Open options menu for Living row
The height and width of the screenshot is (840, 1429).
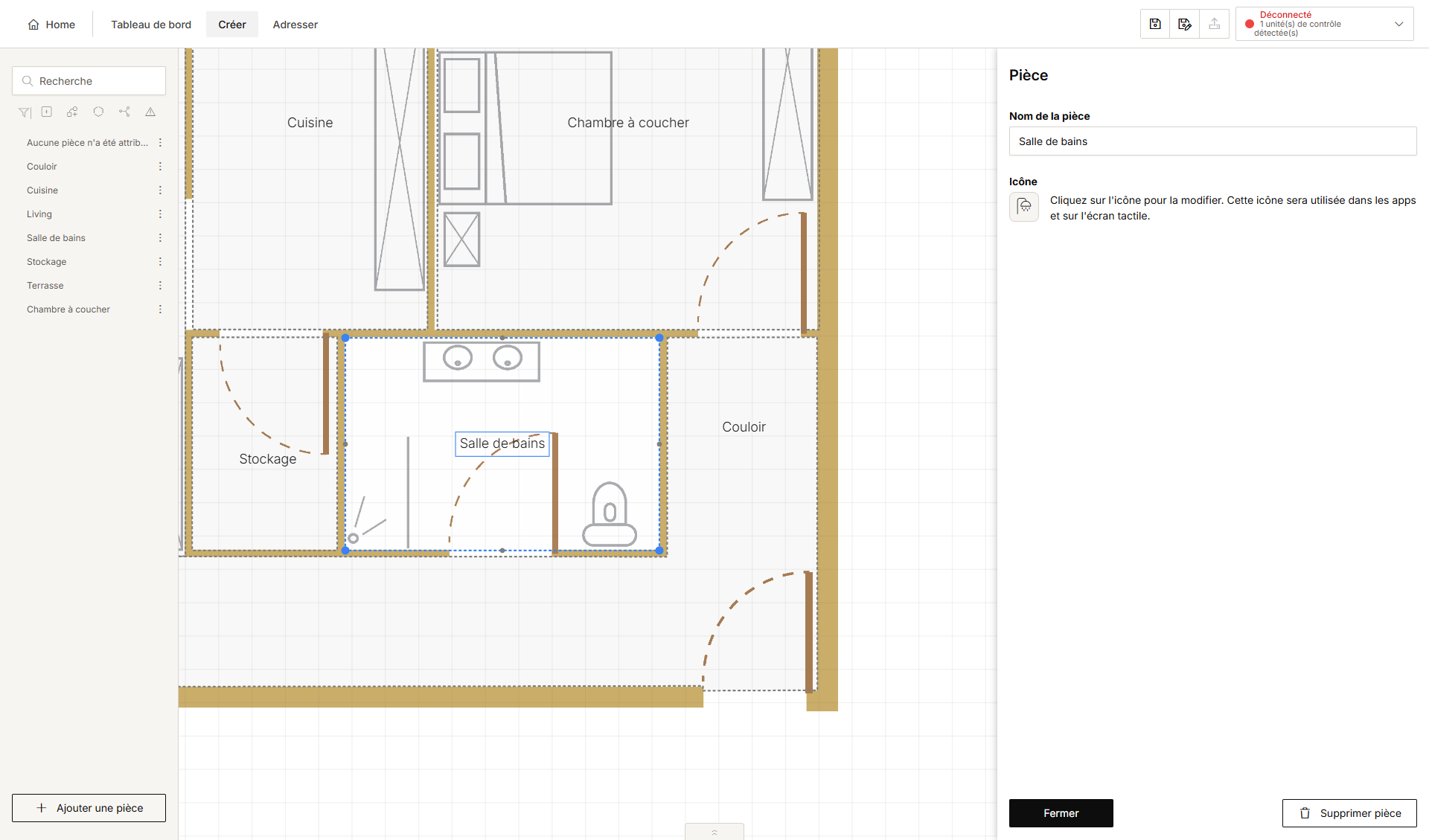click(160, 214)
